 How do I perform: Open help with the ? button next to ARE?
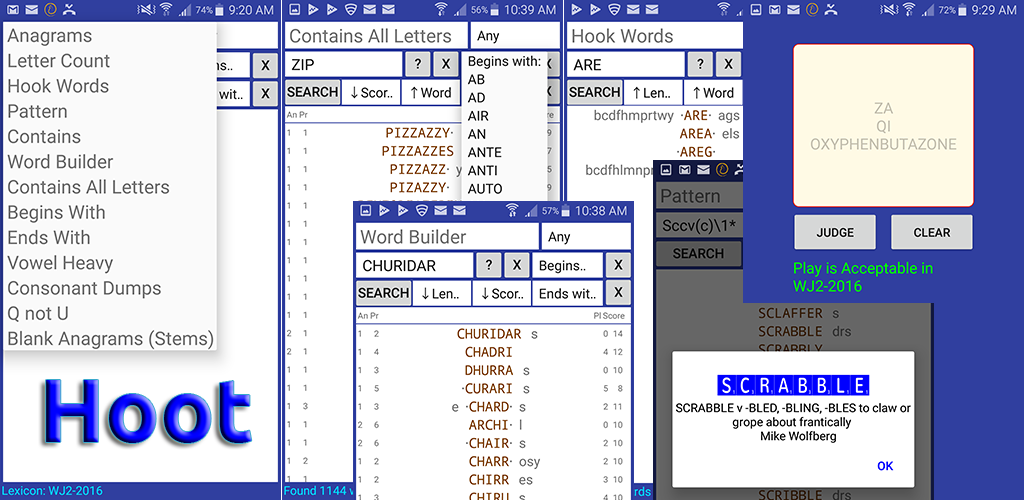point(700,64)
